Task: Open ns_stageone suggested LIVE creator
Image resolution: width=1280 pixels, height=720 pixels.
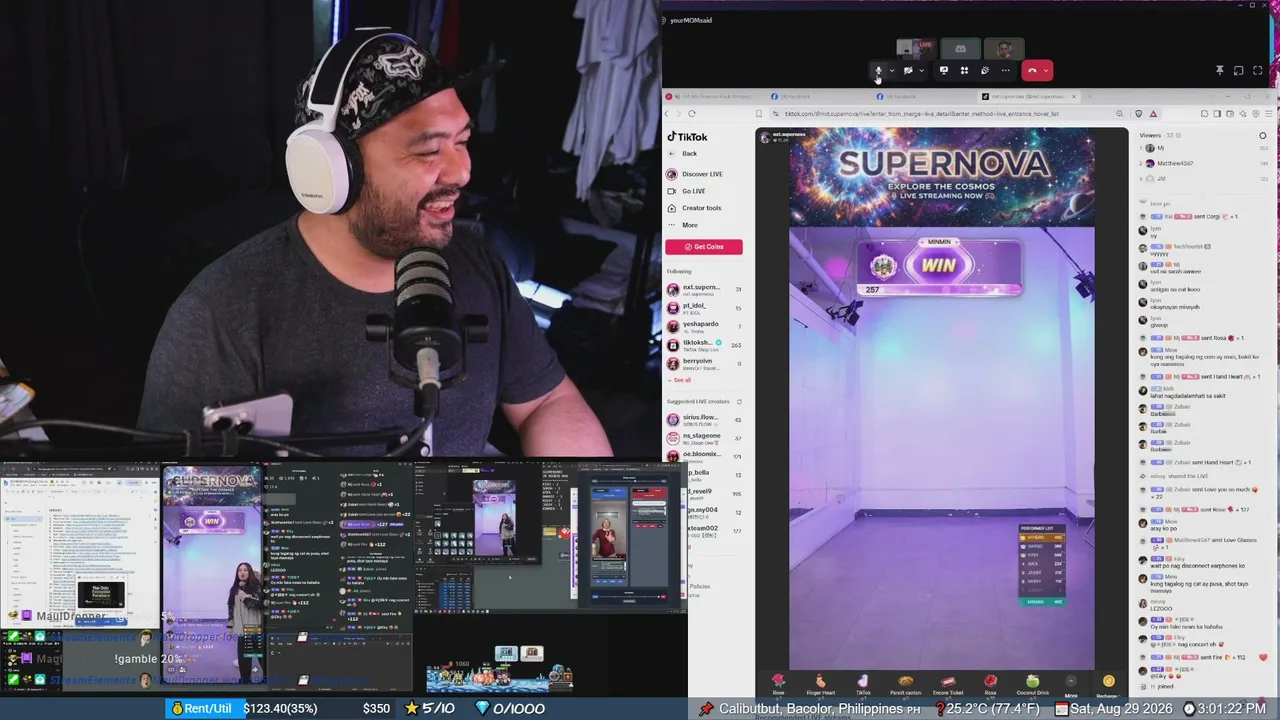Action: click(704, 438)
